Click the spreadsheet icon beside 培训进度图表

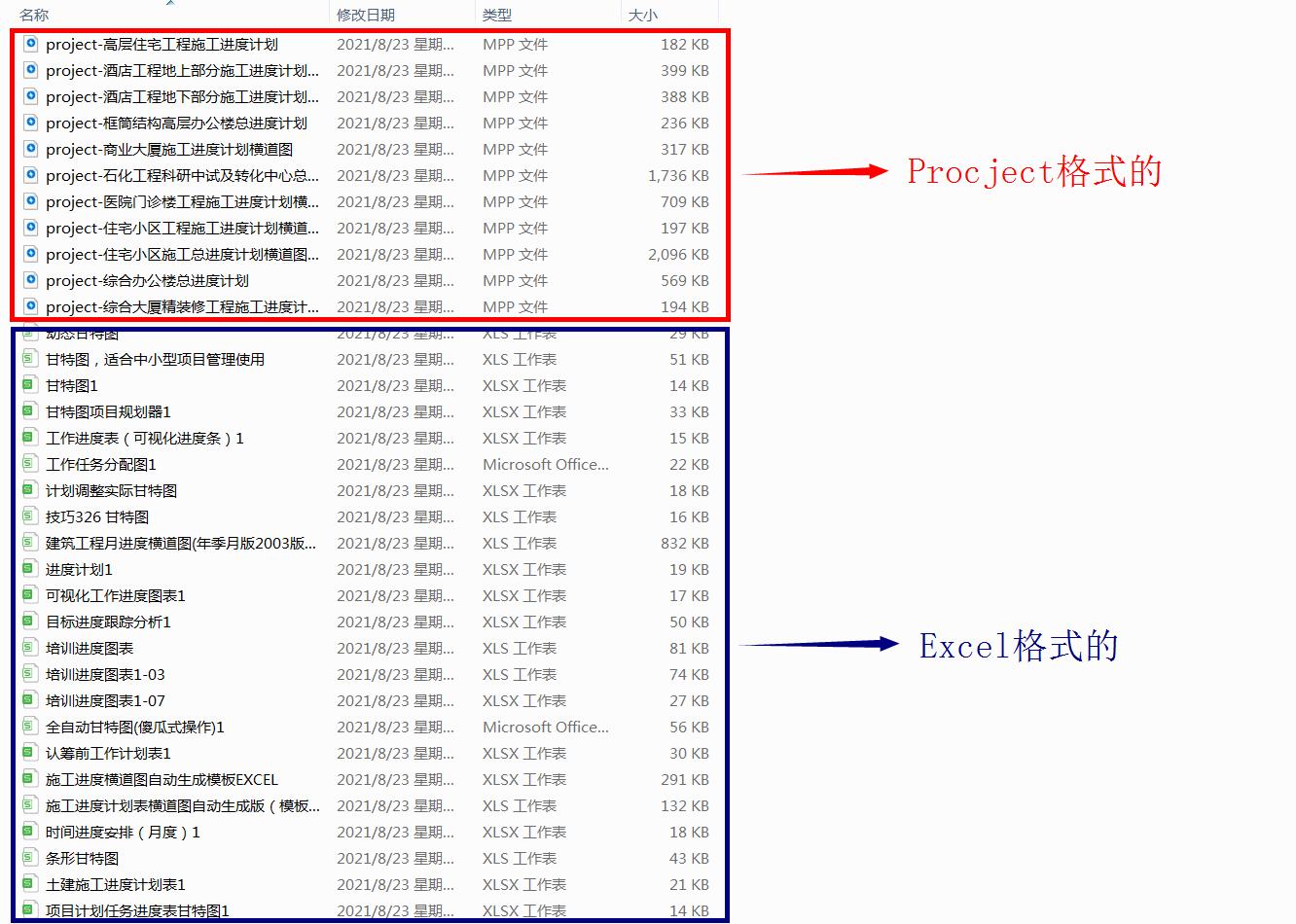[x=27, y=648]
